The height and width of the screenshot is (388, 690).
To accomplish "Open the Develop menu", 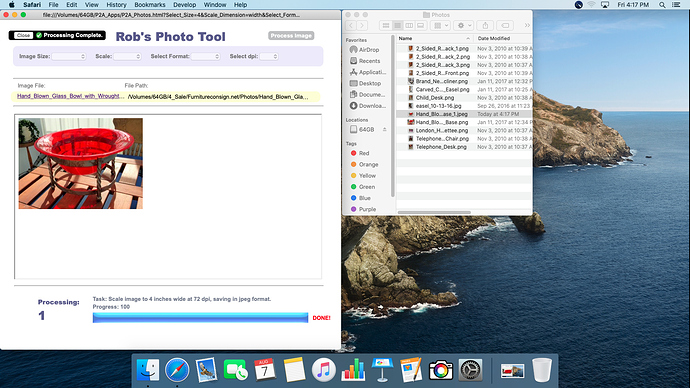I will tap(184, 5).
